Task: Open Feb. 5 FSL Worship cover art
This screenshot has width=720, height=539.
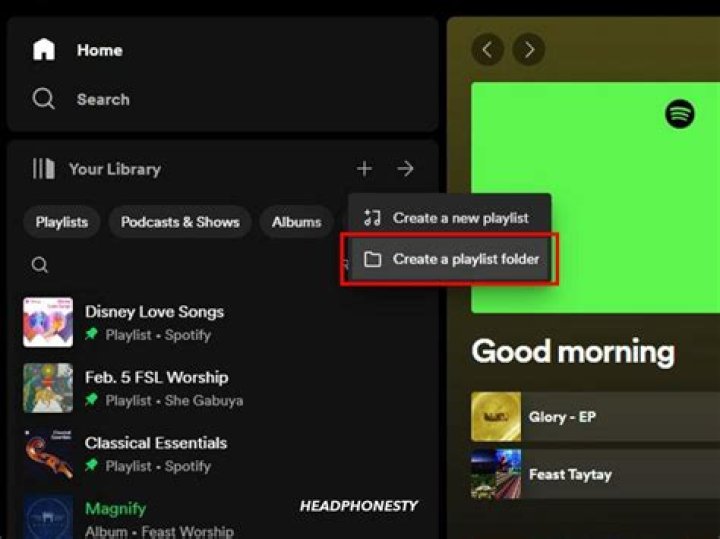Action: pyautogui.click(x=48, y=388)
